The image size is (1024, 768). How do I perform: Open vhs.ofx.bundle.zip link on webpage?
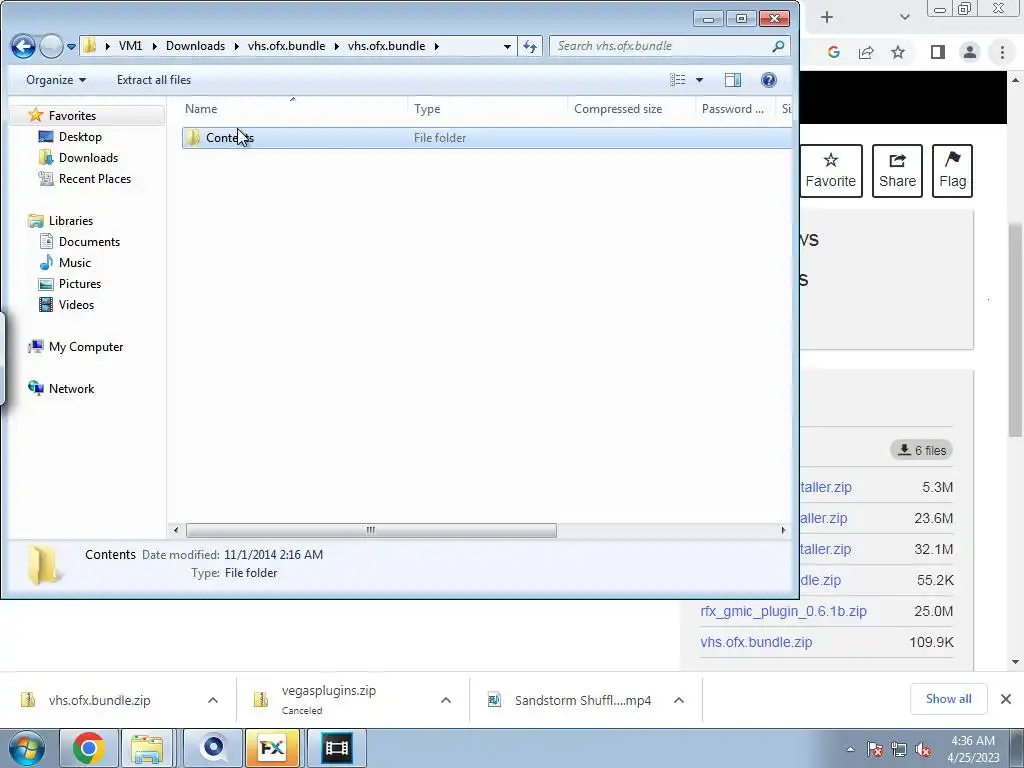point(756,642)
